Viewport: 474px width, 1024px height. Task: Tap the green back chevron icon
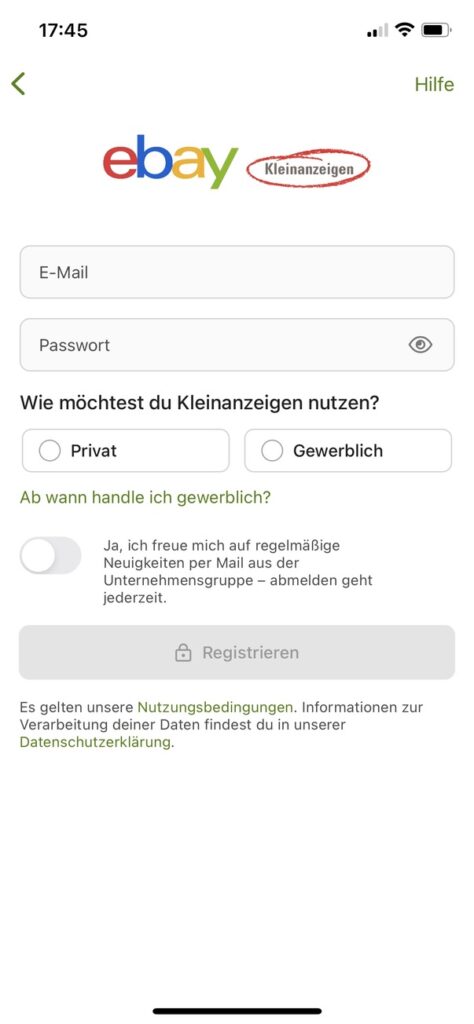[x=18, y=84]
